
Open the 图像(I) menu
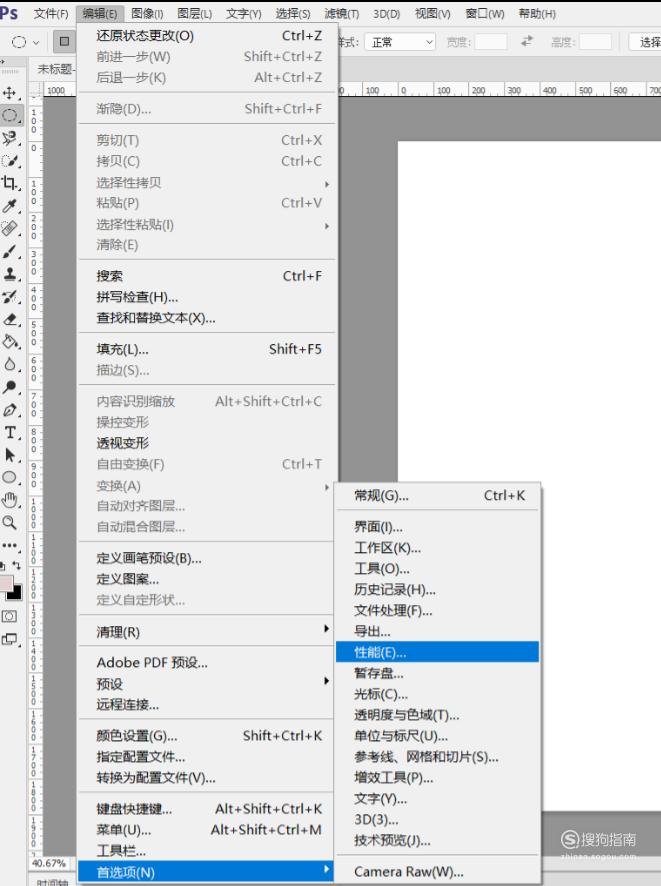point(147,14)
